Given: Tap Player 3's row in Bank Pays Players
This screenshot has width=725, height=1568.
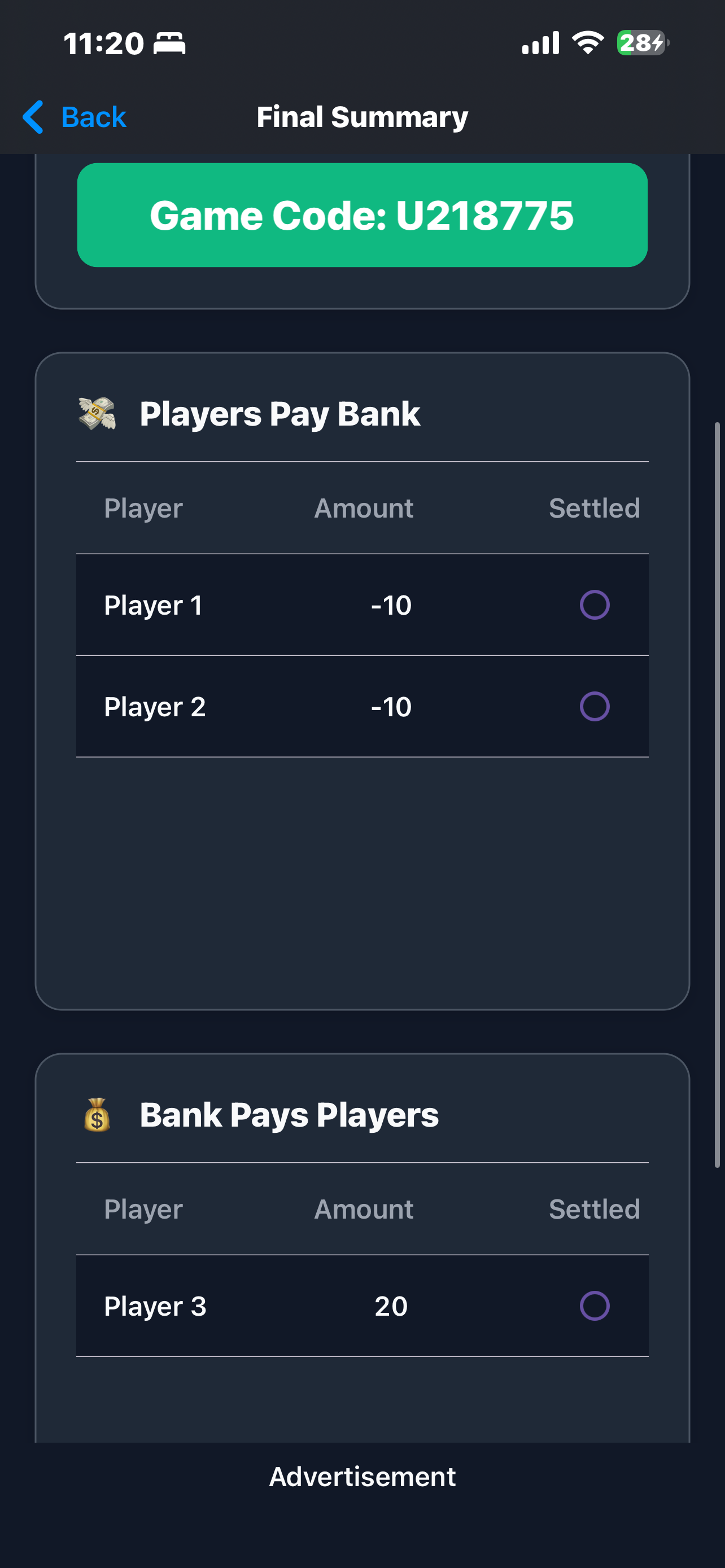Looking at the screenshot, I should (243, 1305).
